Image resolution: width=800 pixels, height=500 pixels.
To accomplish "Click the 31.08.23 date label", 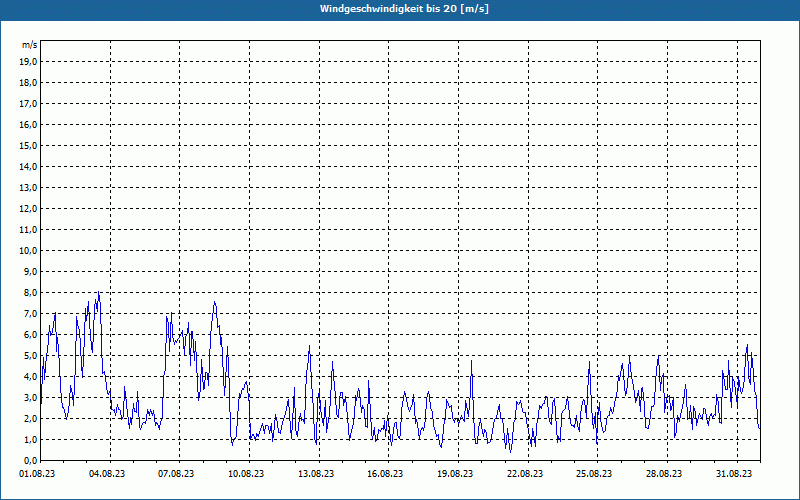I will coord(734,473).
